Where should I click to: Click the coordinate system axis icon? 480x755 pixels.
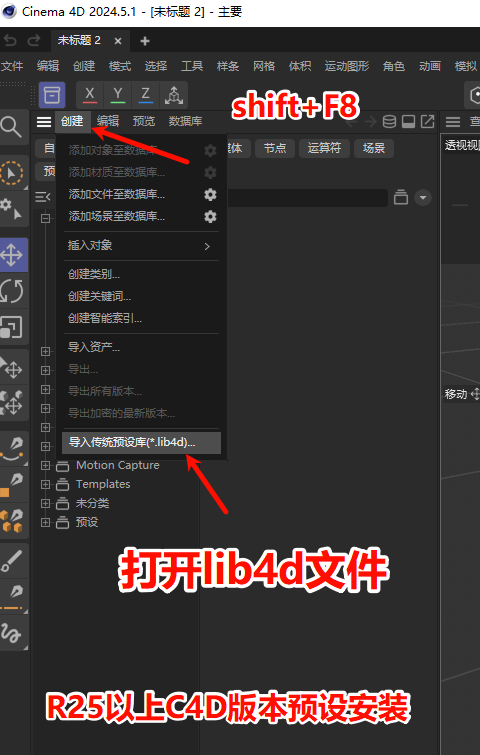(173, 95)
